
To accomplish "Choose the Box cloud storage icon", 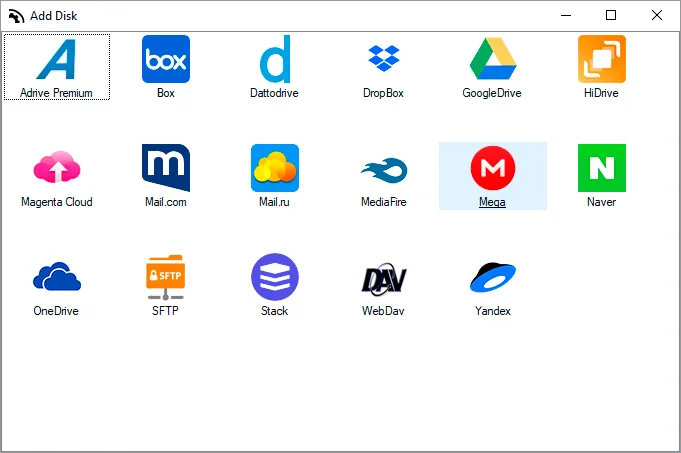I will pos(165,59).
